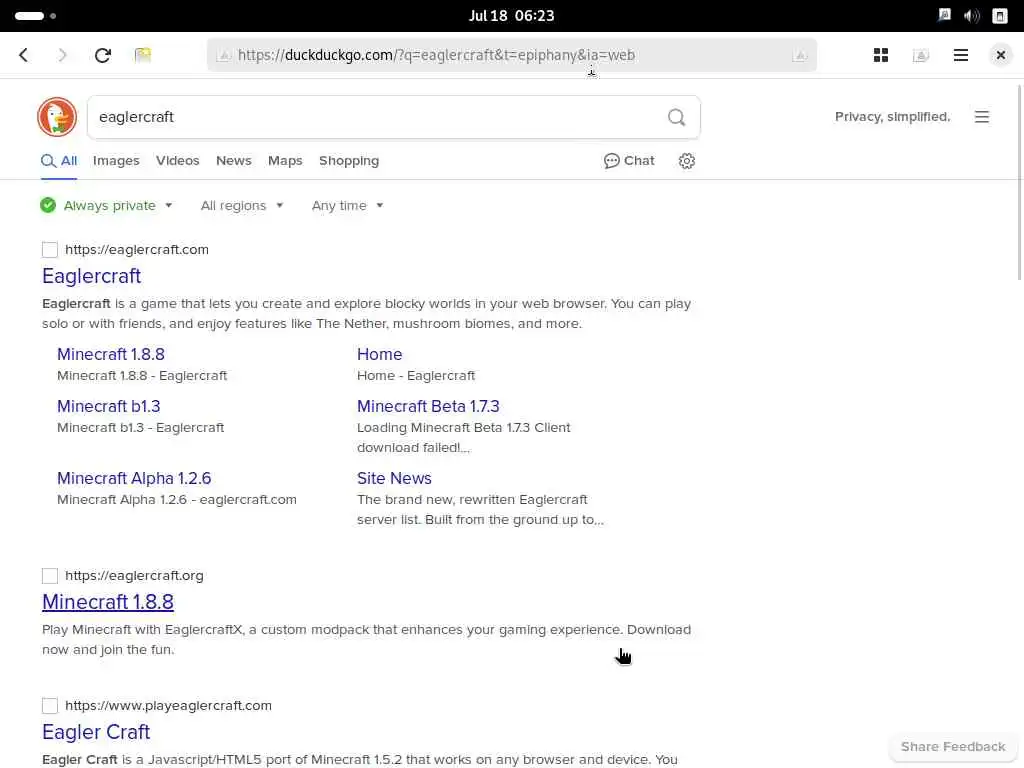Click the Share Feedback button
The image size is (1024, 768).
point(952,746)
